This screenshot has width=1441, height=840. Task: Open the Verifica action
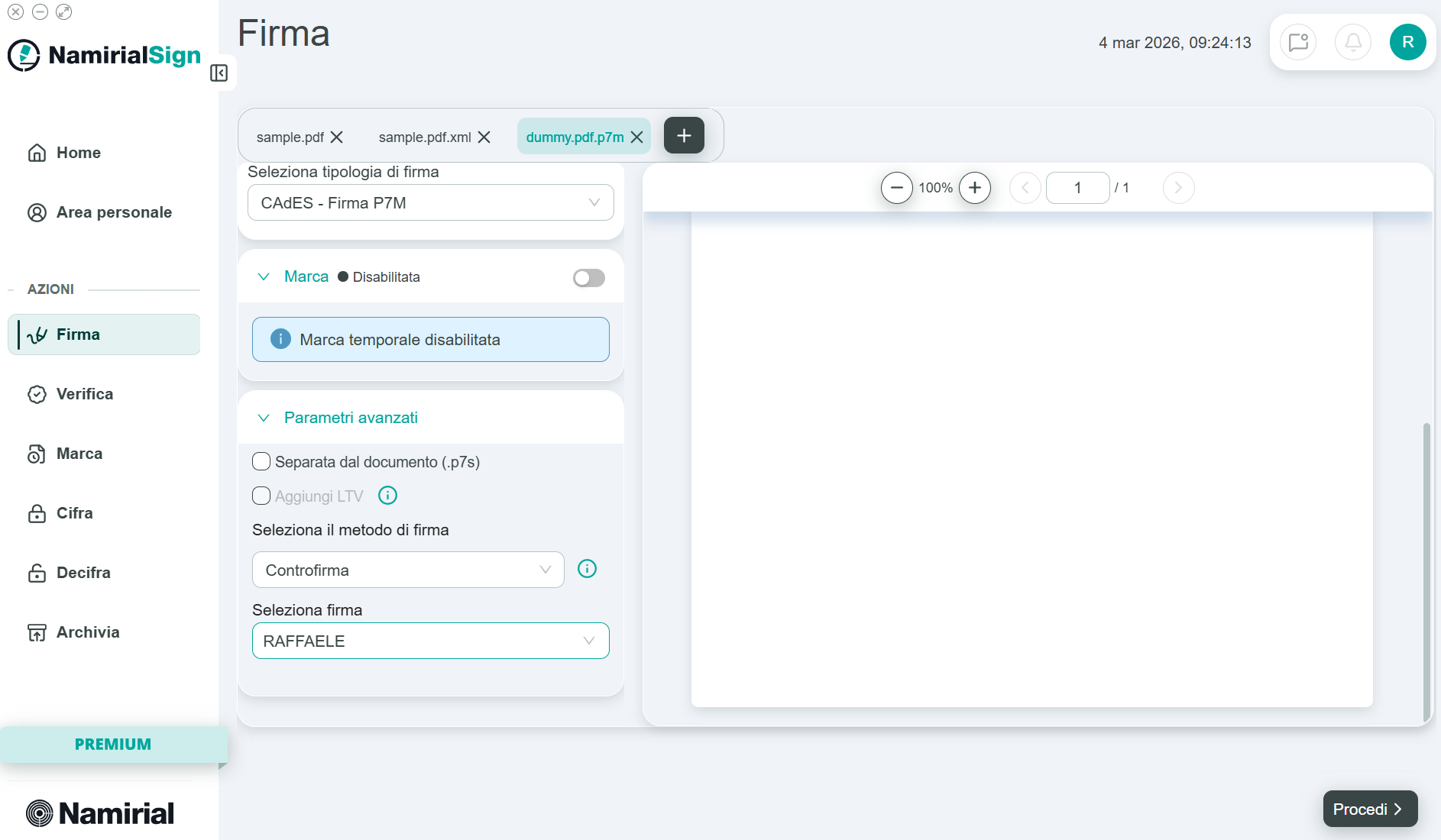pyautogui.click(x=104, y=394)
